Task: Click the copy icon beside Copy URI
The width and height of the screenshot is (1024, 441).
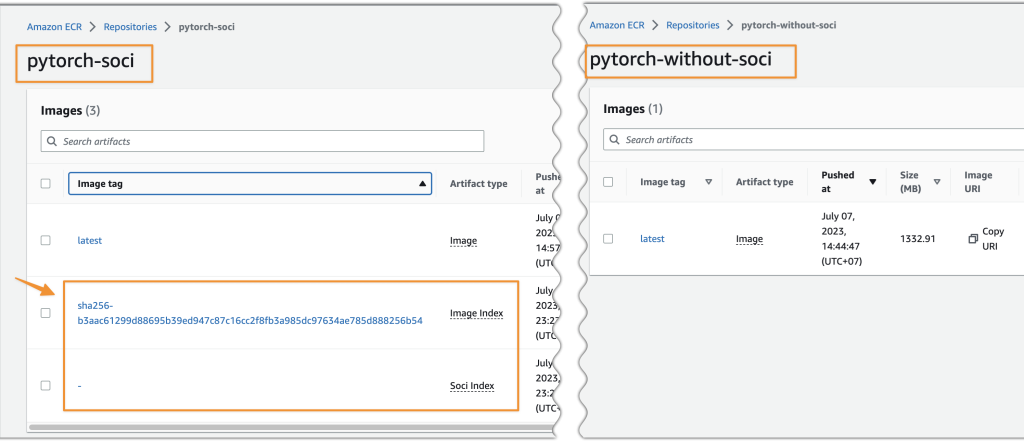Action: (973, 239)
